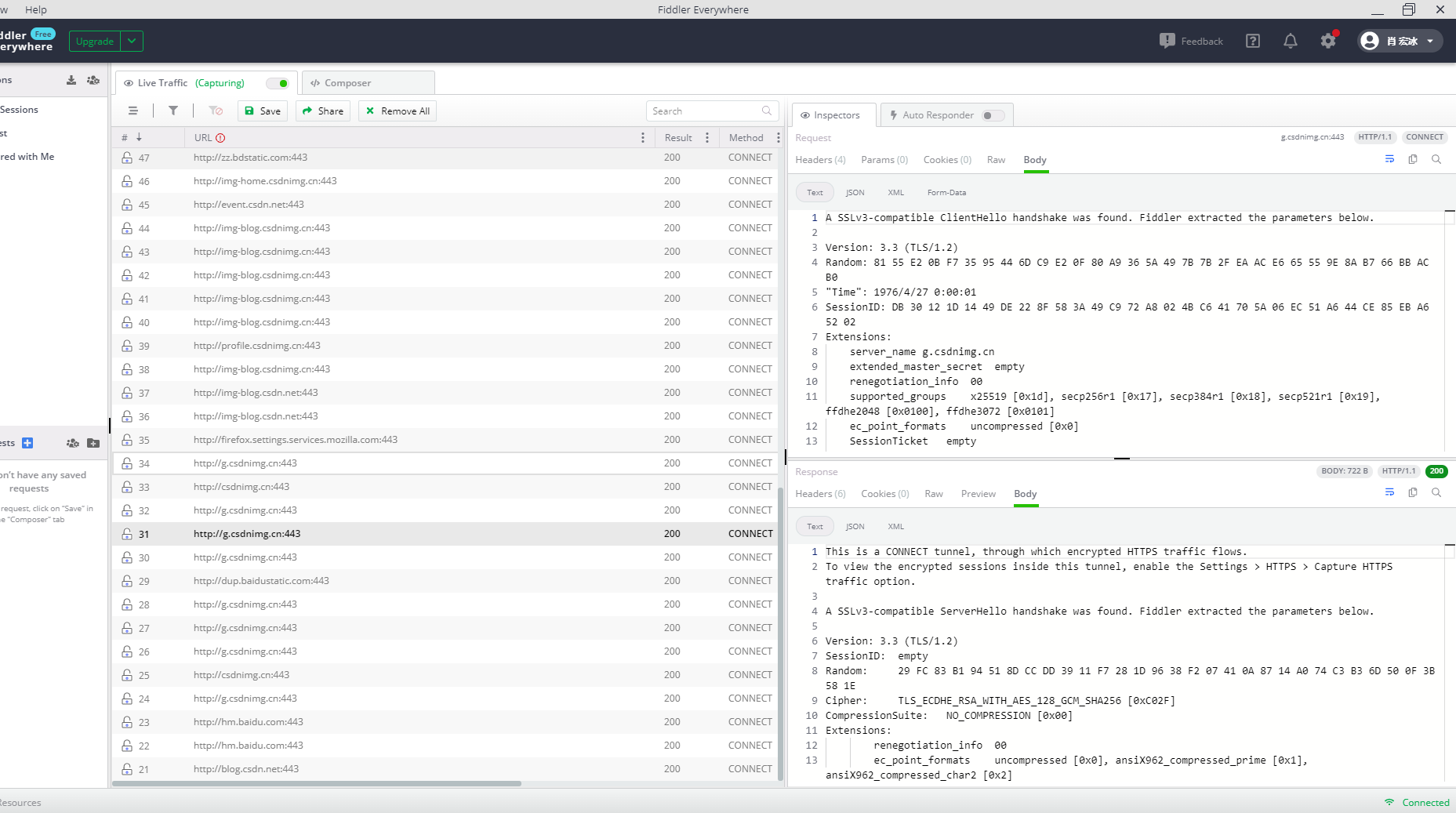
Task: Copy response body with copy icon
Action: (x=1412, y=493)
